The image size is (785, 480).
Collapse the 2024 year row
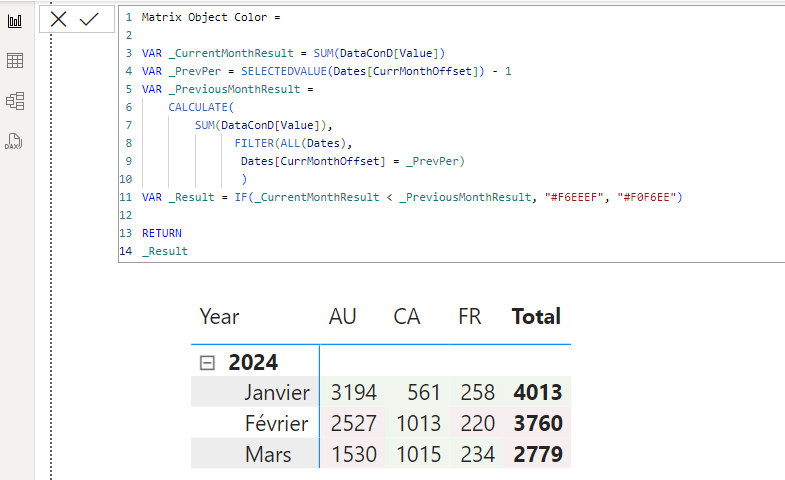pyautogui.click(x=207, y=362)
